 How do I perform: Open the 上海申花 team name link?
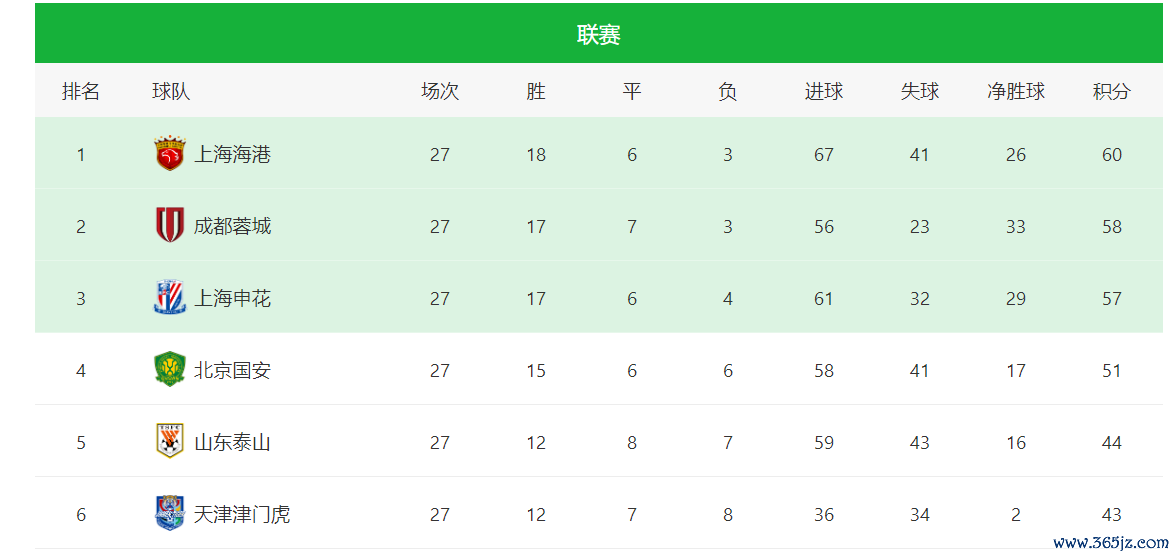232,299
